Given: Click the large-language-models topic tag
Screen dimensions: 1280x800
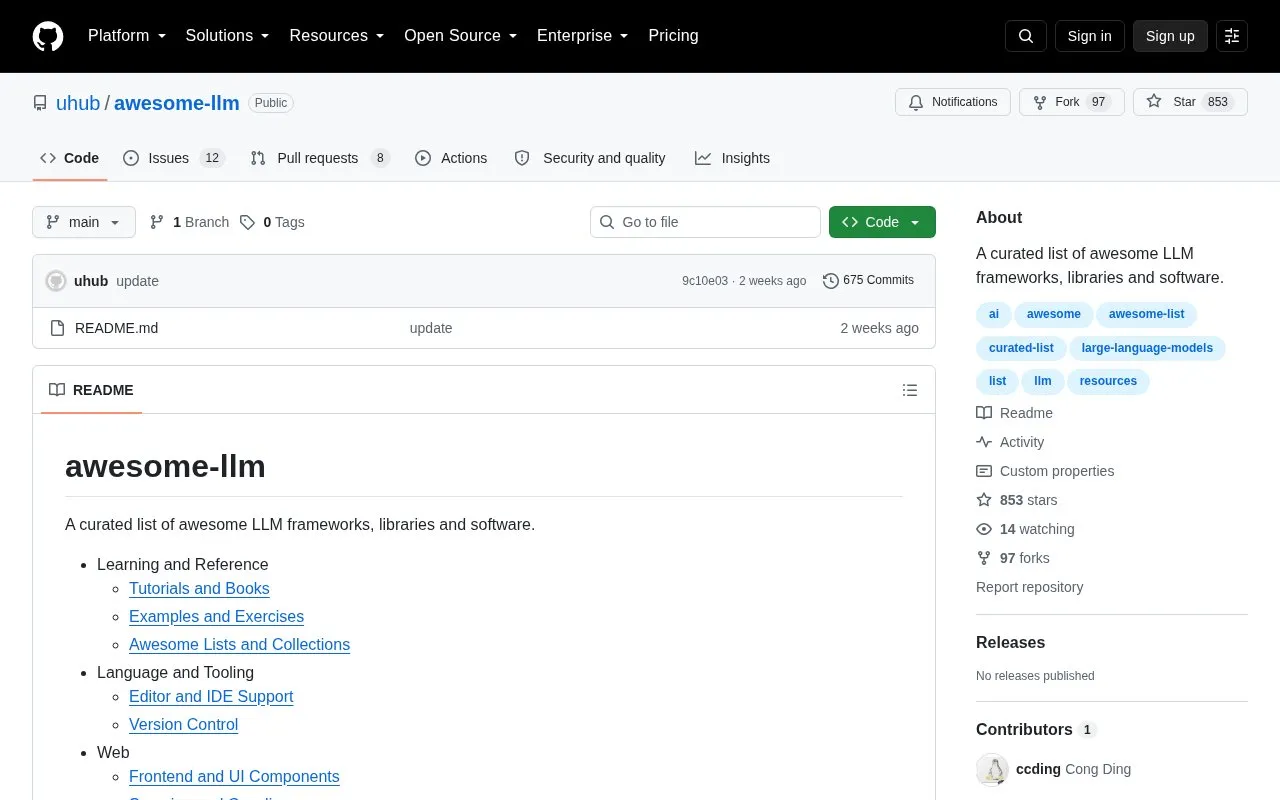Looking at the screenshot, I should pos(1147,348).
